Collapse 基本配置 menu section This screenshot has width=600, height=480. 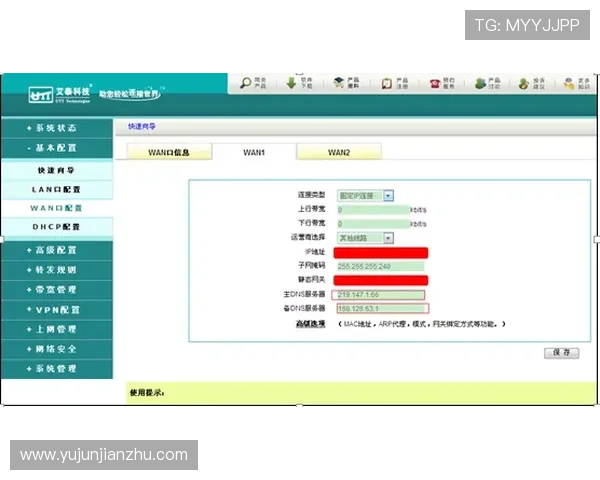click(57, 148)
